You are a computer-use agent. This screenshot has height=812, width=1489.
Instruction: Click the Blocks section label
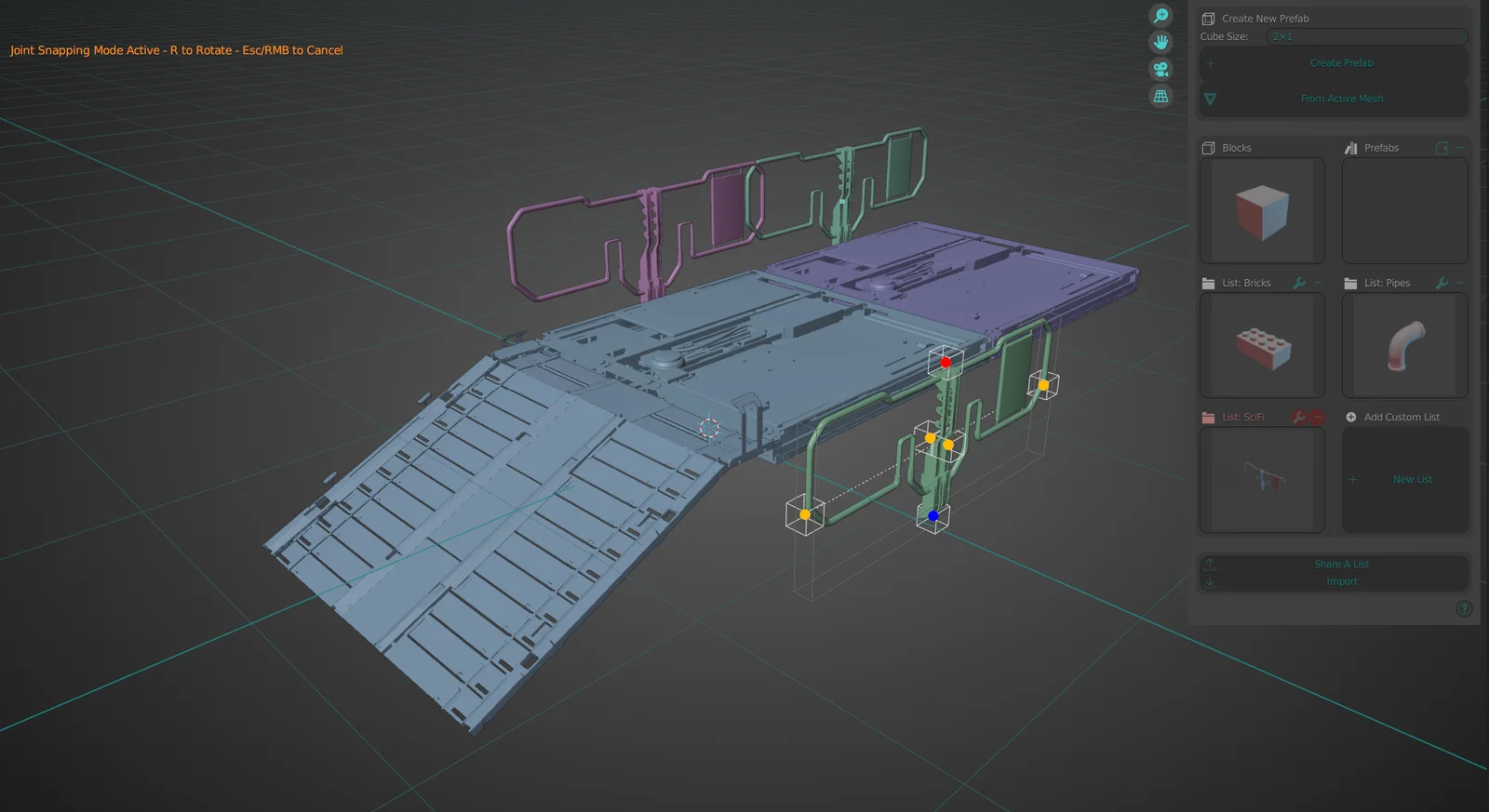click(1237, 148)
